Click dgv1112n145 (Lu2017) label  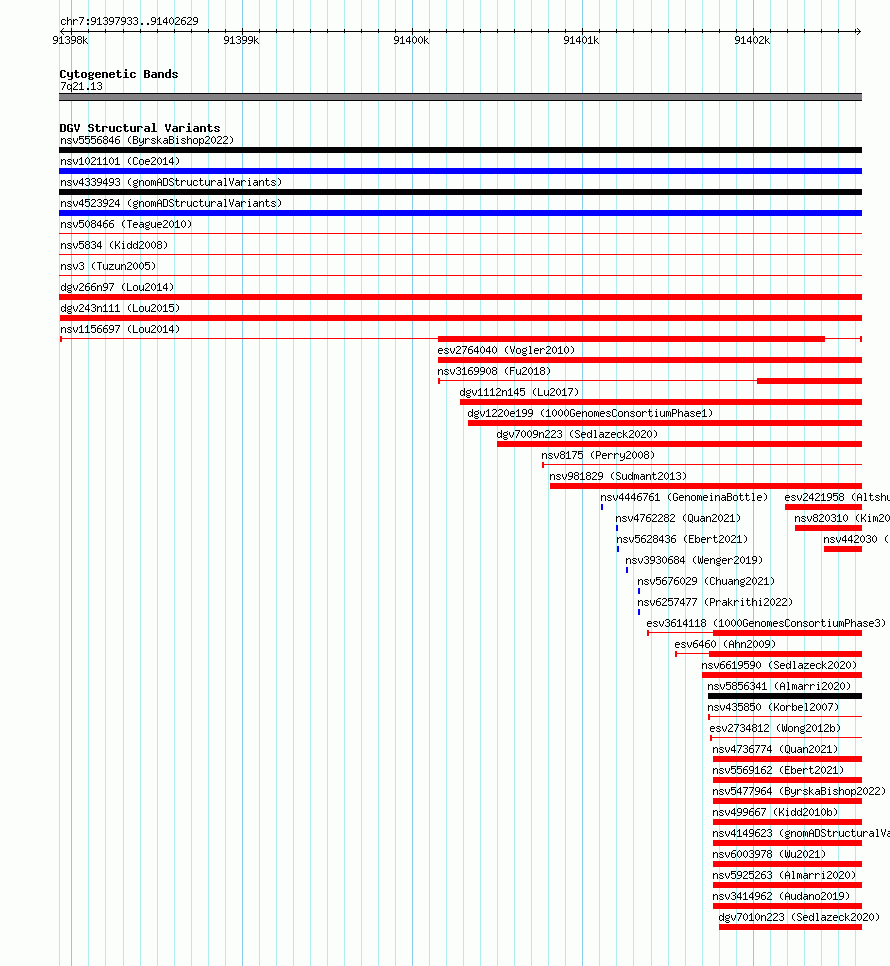click(x=519, y=392)
